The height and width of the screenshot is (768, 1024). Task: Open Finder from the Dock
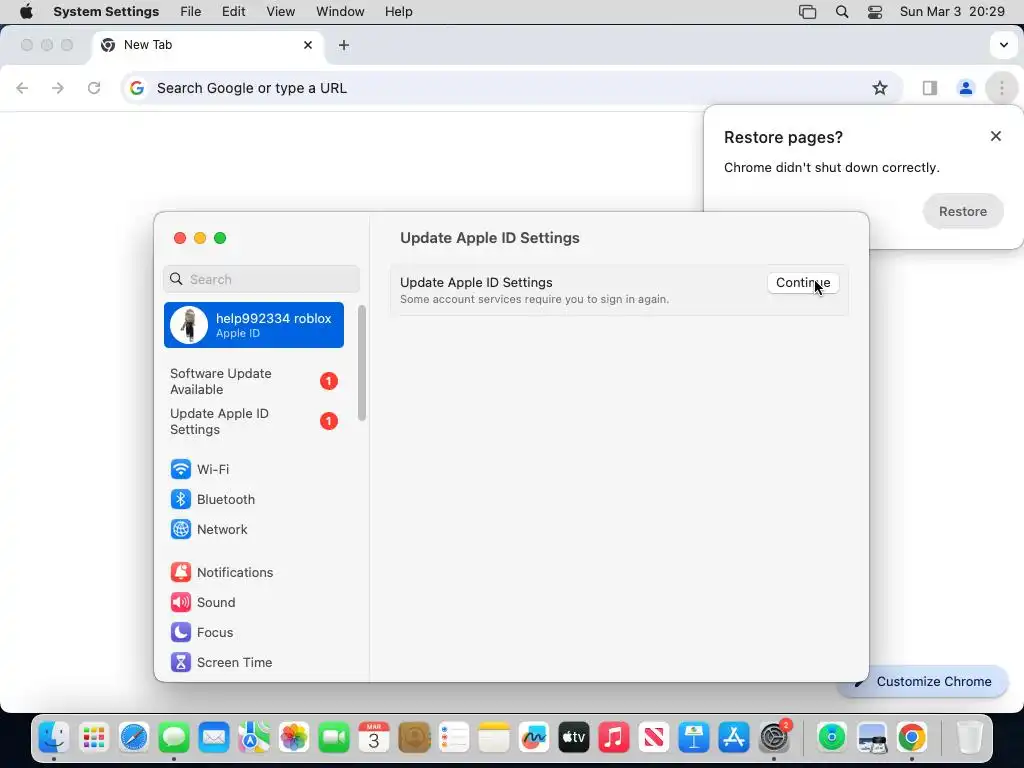click(54, 738)
